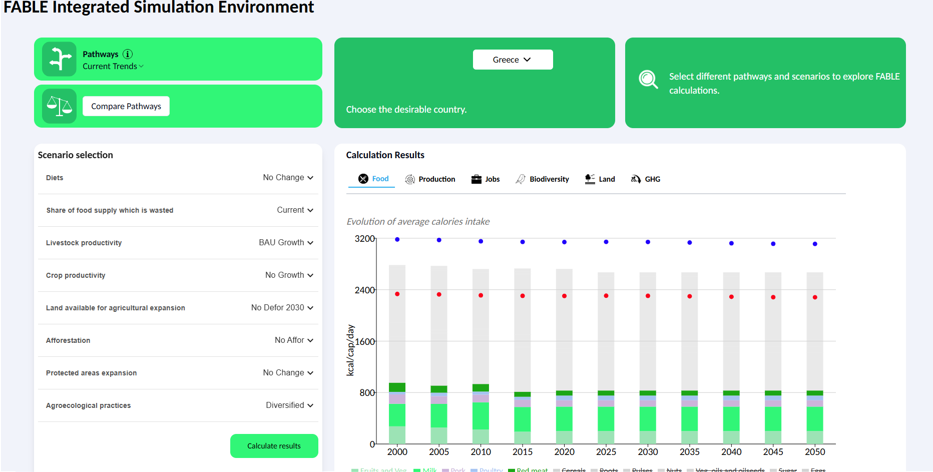This screenshot has width=933, height=472.
Task: Toggle the Milk series in the legend
Action: 423,469
